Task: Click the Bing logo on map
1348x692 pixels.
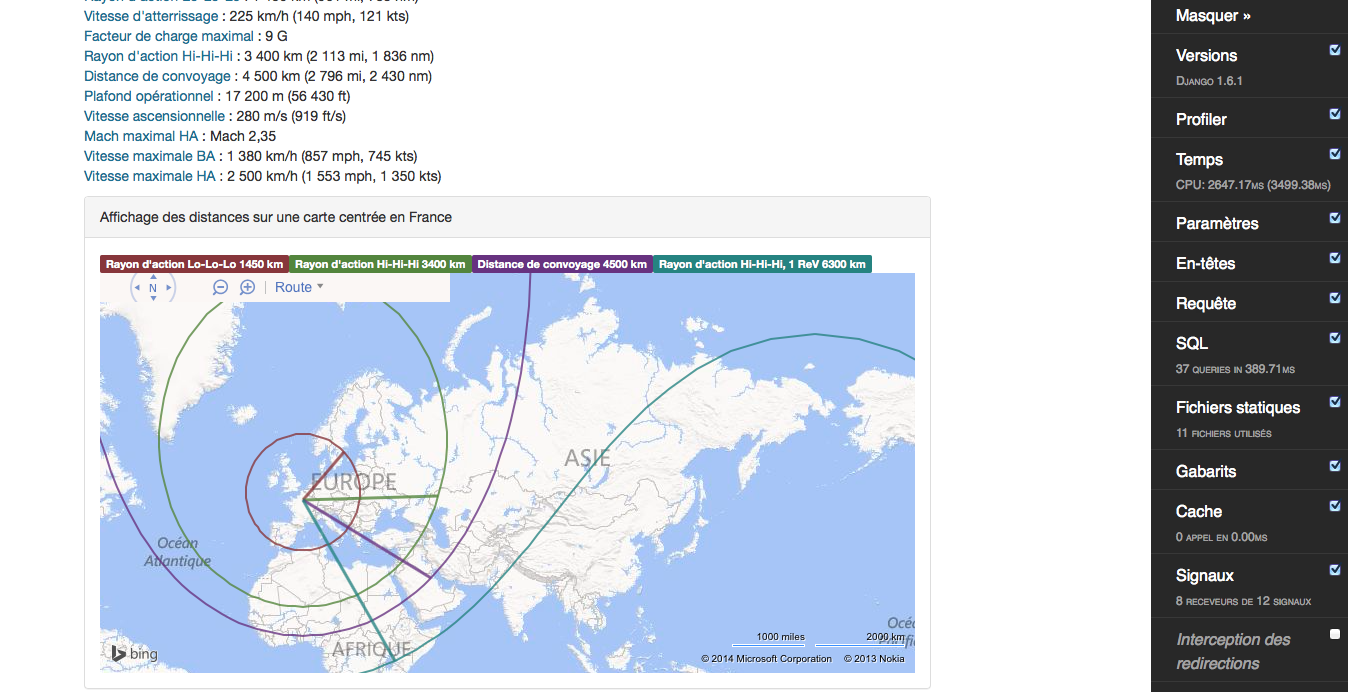Action: pos(134,654)
